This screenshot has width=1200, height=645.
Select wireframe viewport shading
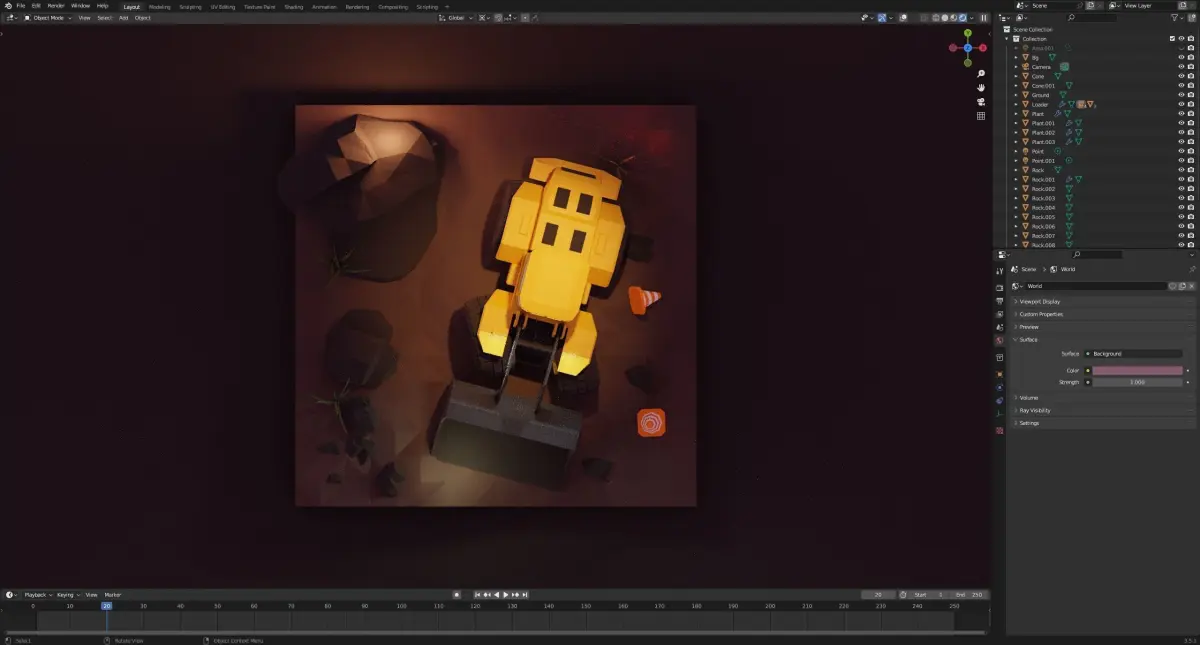click(936, 18)
